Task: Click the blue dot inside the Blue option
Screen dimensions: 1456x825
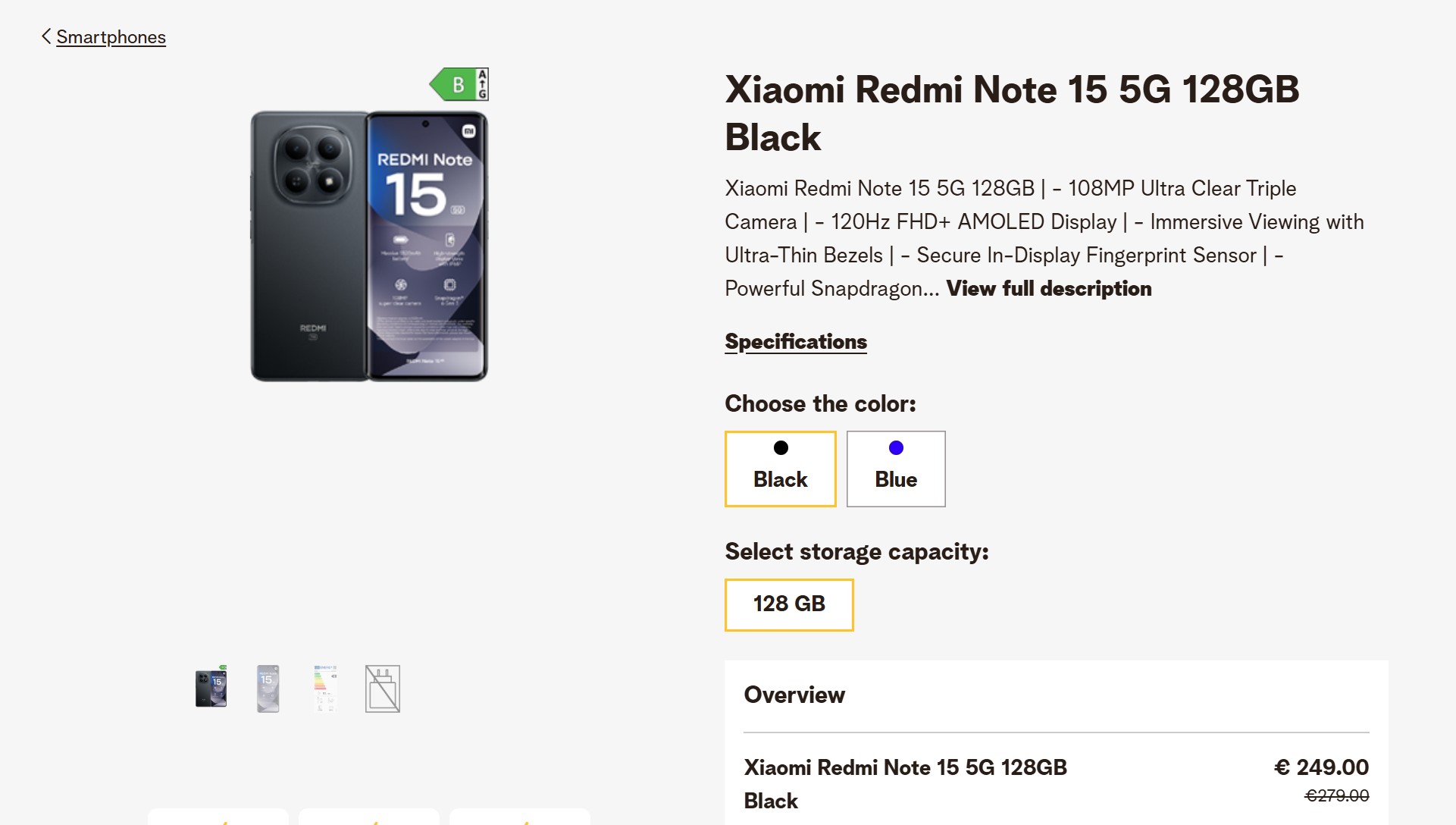Action: (896, 447)
